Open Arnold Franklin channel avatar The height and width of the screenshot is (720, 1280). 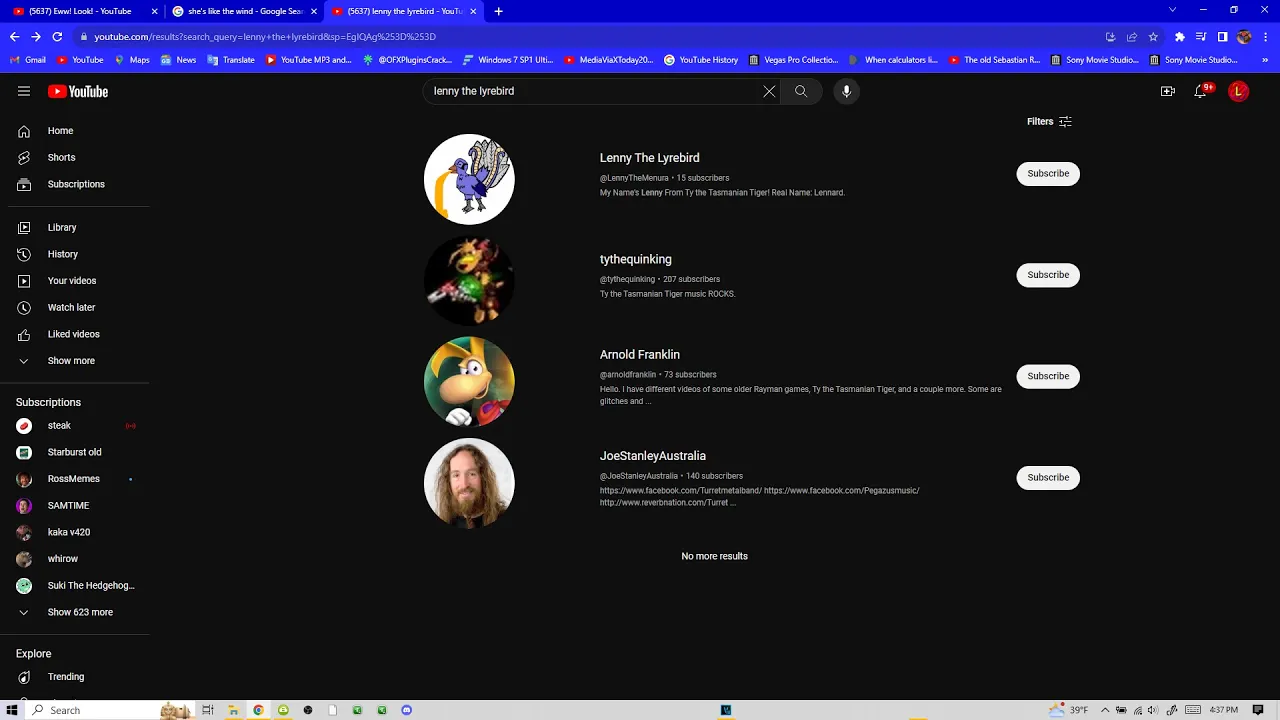[469, 381]
